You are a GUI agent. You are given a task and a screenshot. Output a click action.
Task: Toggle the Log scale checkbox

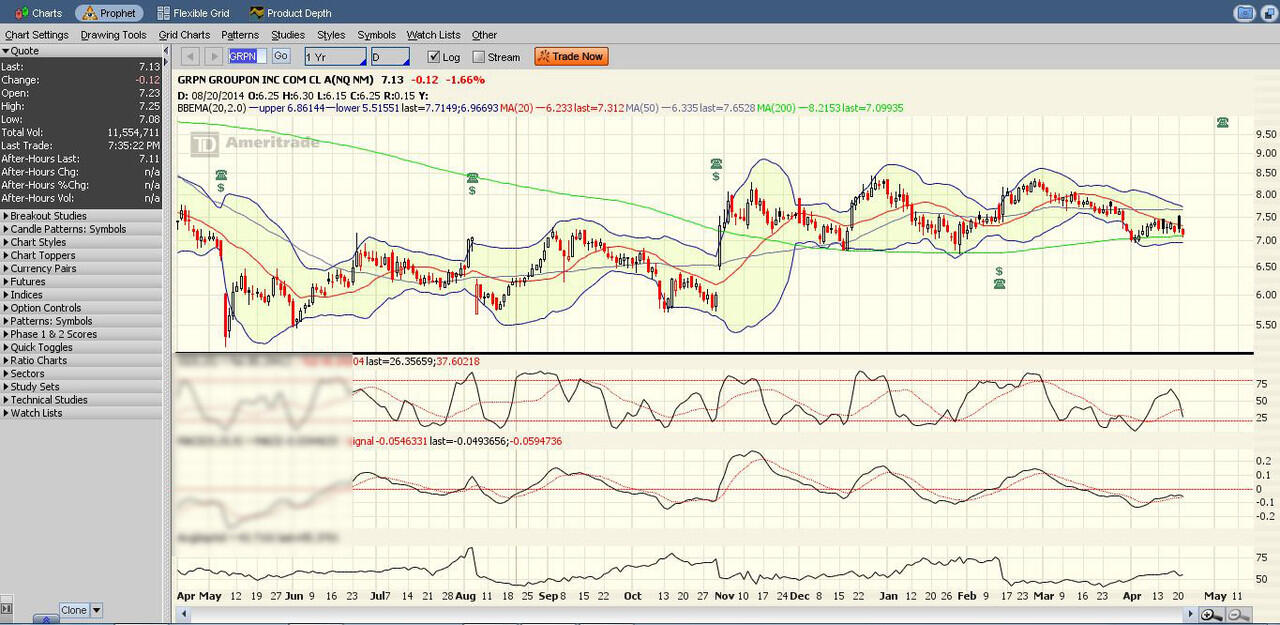click(x=434, y=57)
